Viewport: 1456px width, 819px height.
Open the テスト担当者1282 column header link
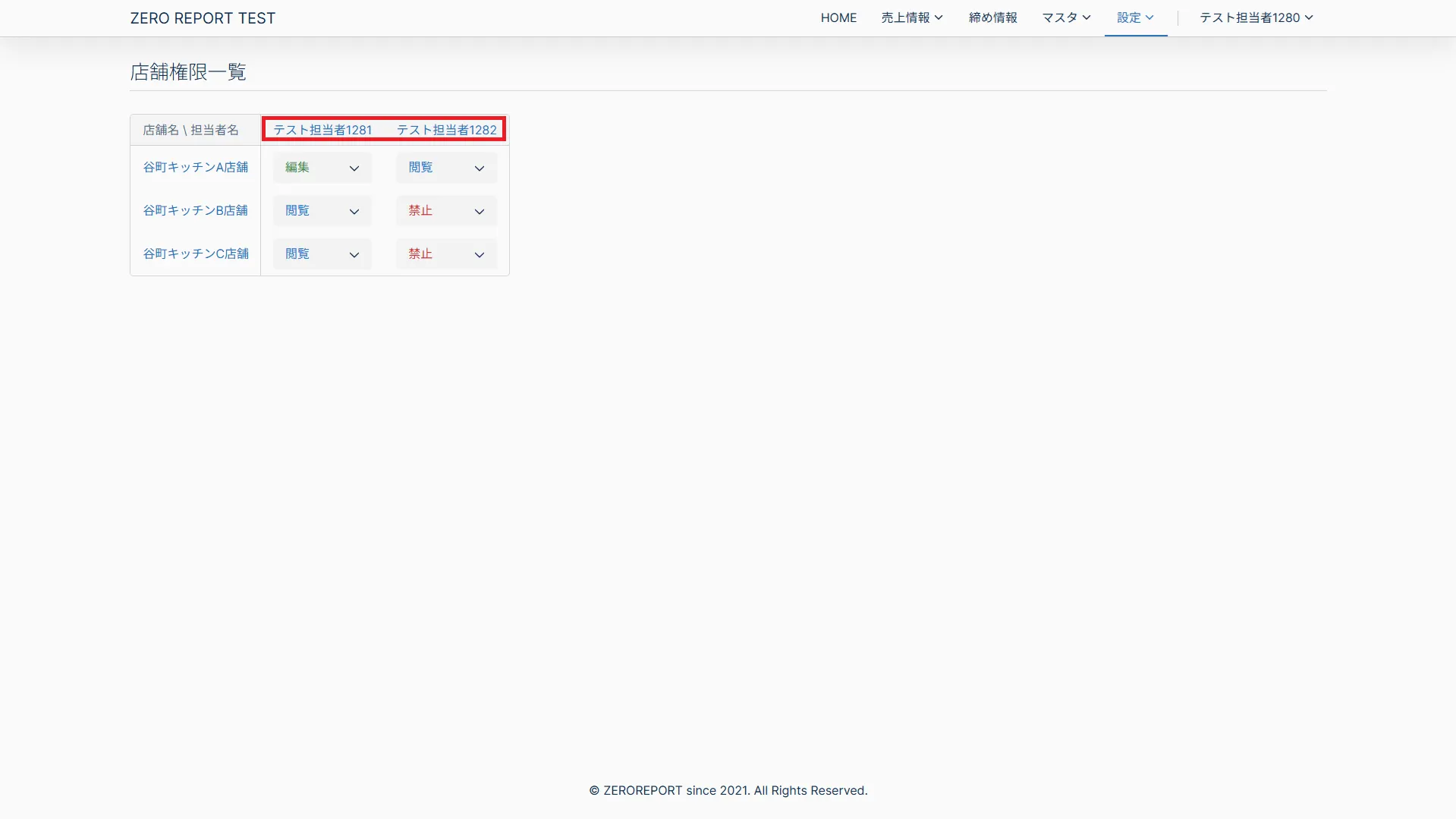[x=446, y=130]
